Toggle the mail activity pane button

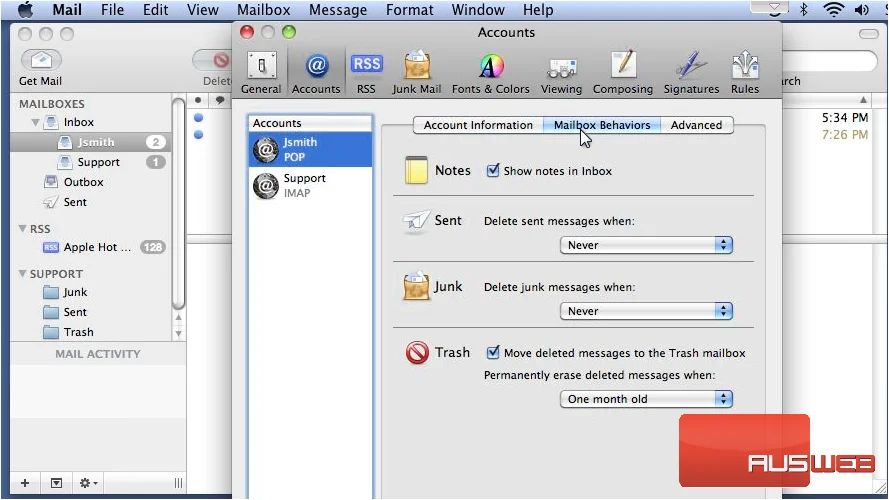point(56,483)
